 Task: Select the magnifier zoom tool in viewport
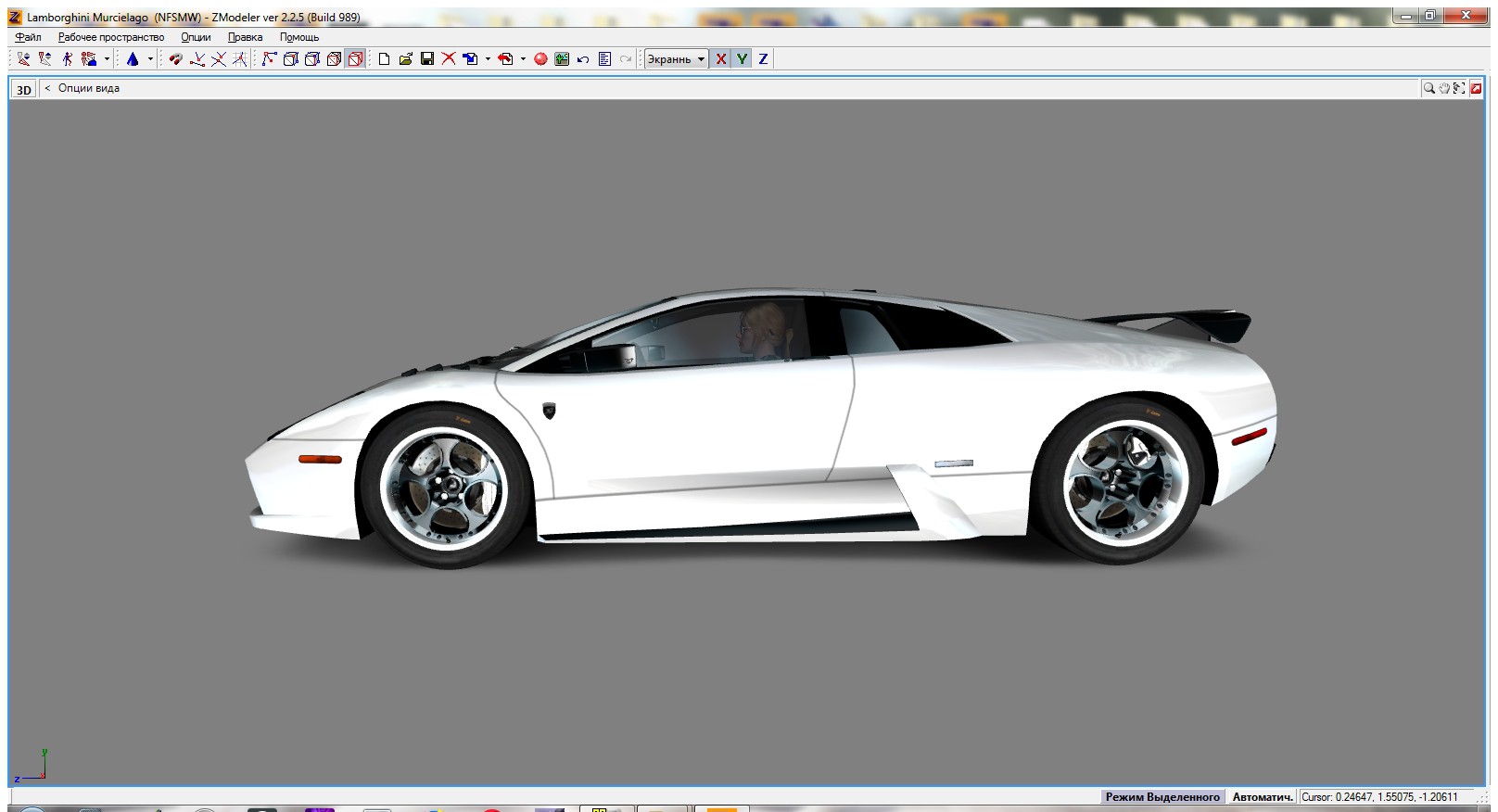1429,89
